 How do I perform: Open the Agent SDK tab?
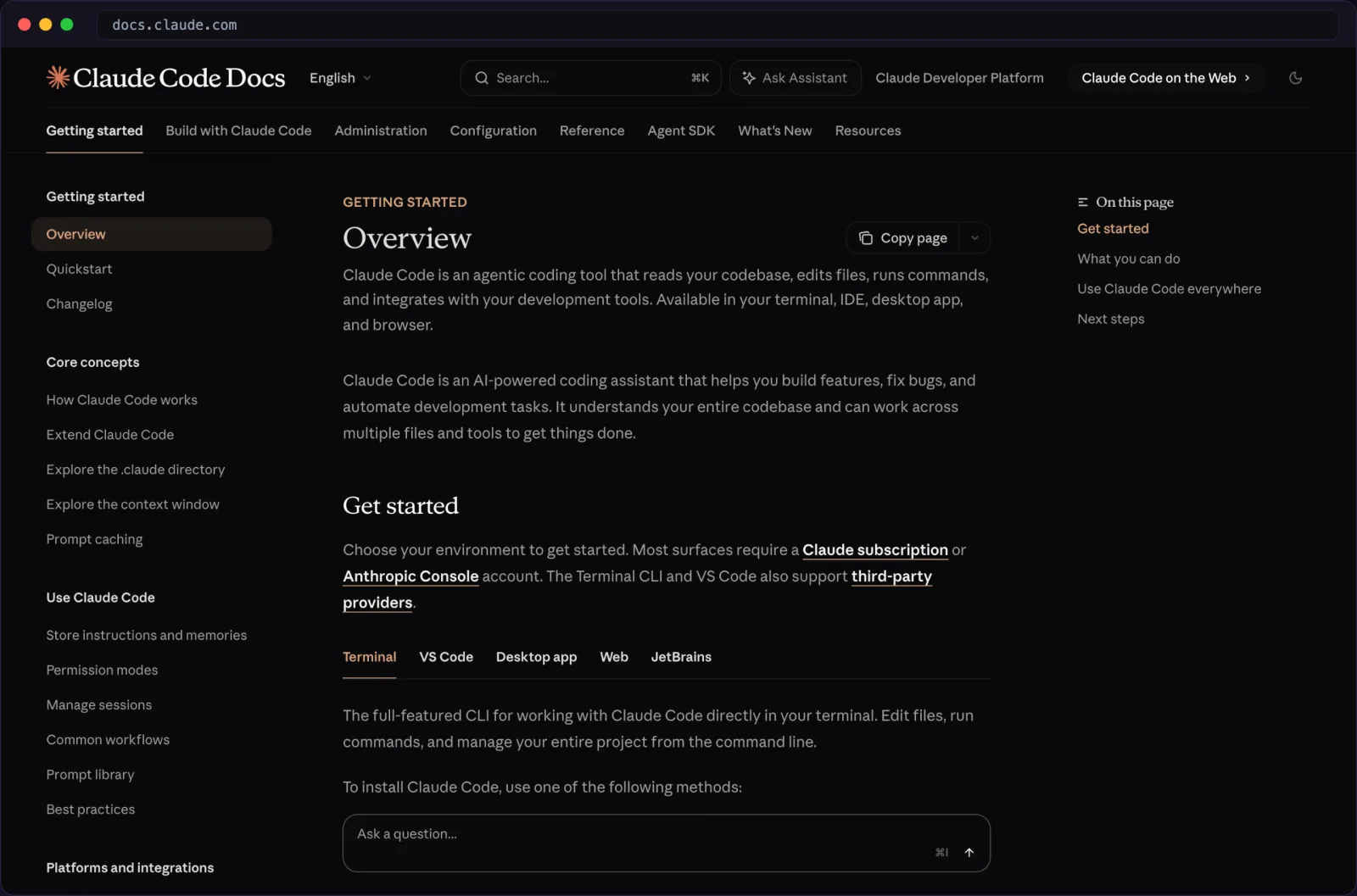[681, 131]
